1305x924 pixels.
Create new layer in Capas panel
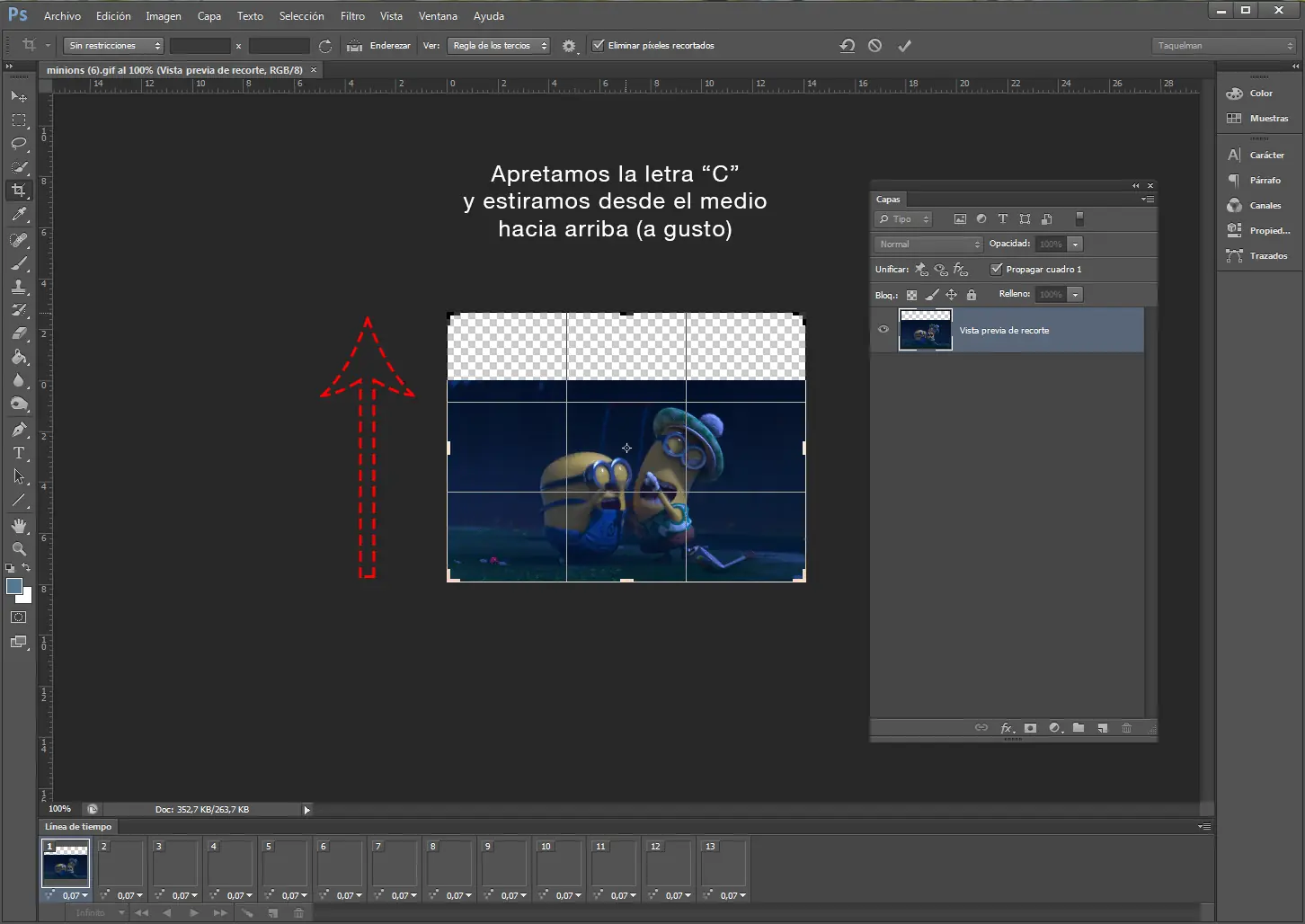pyautogui.click(x=1103, y=728)
